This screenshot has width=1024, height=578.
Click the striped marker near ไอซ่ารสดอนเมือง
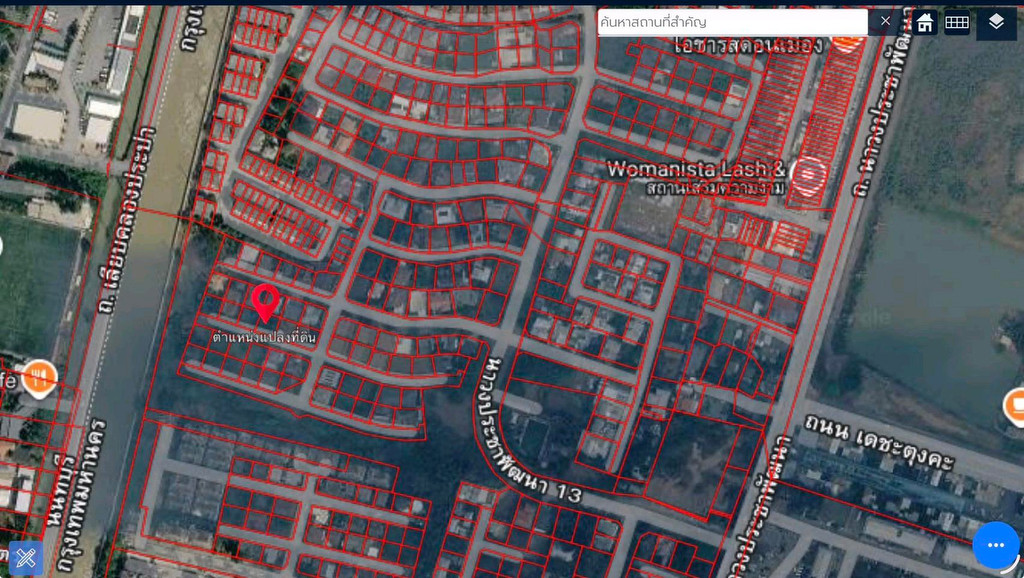(x=847, y=43)
